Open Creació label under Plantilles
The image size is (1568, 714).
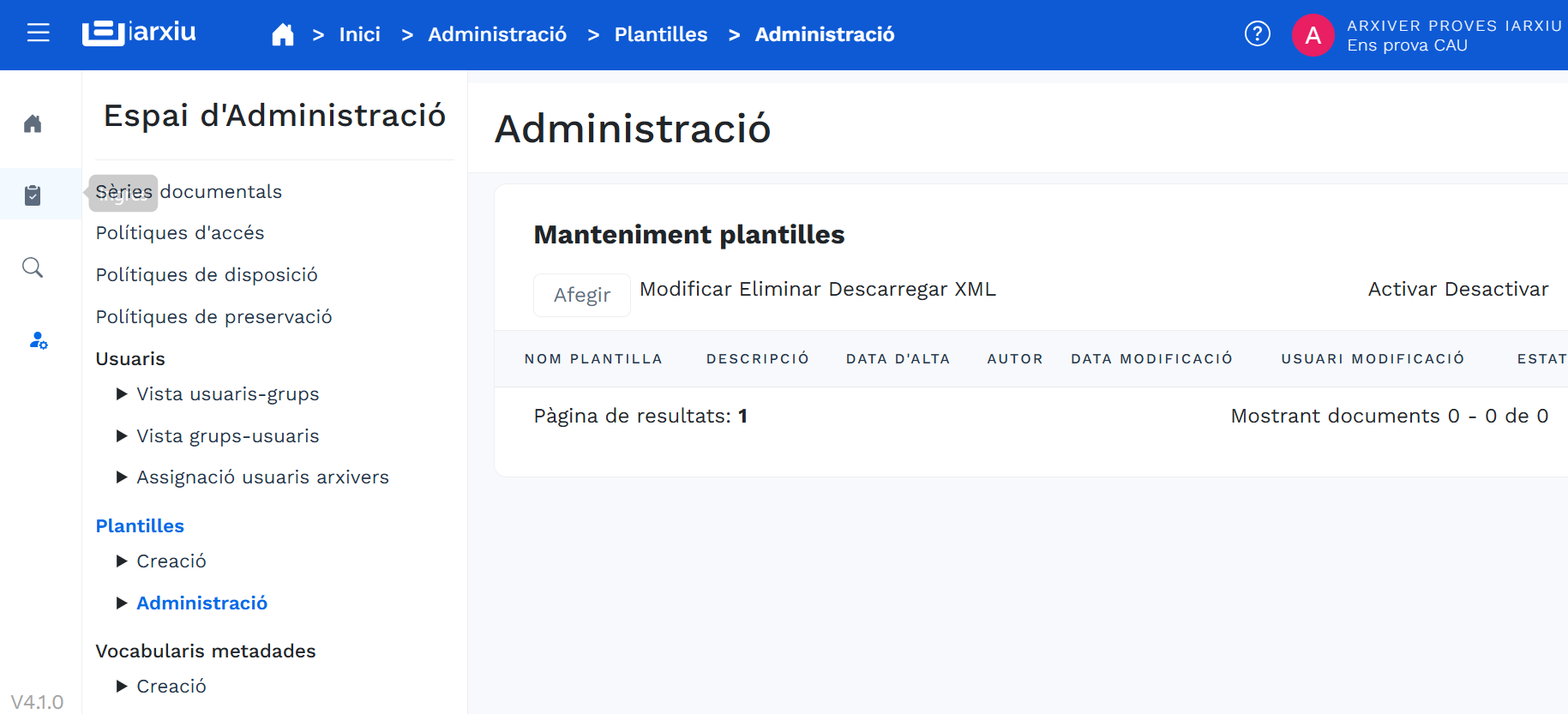coord(171,561)
